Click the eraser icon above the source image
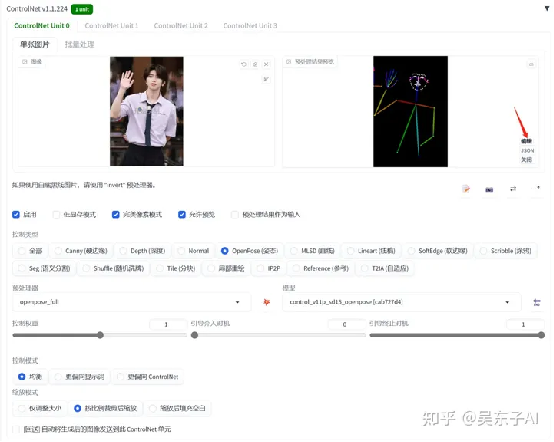 click(255, 64)
